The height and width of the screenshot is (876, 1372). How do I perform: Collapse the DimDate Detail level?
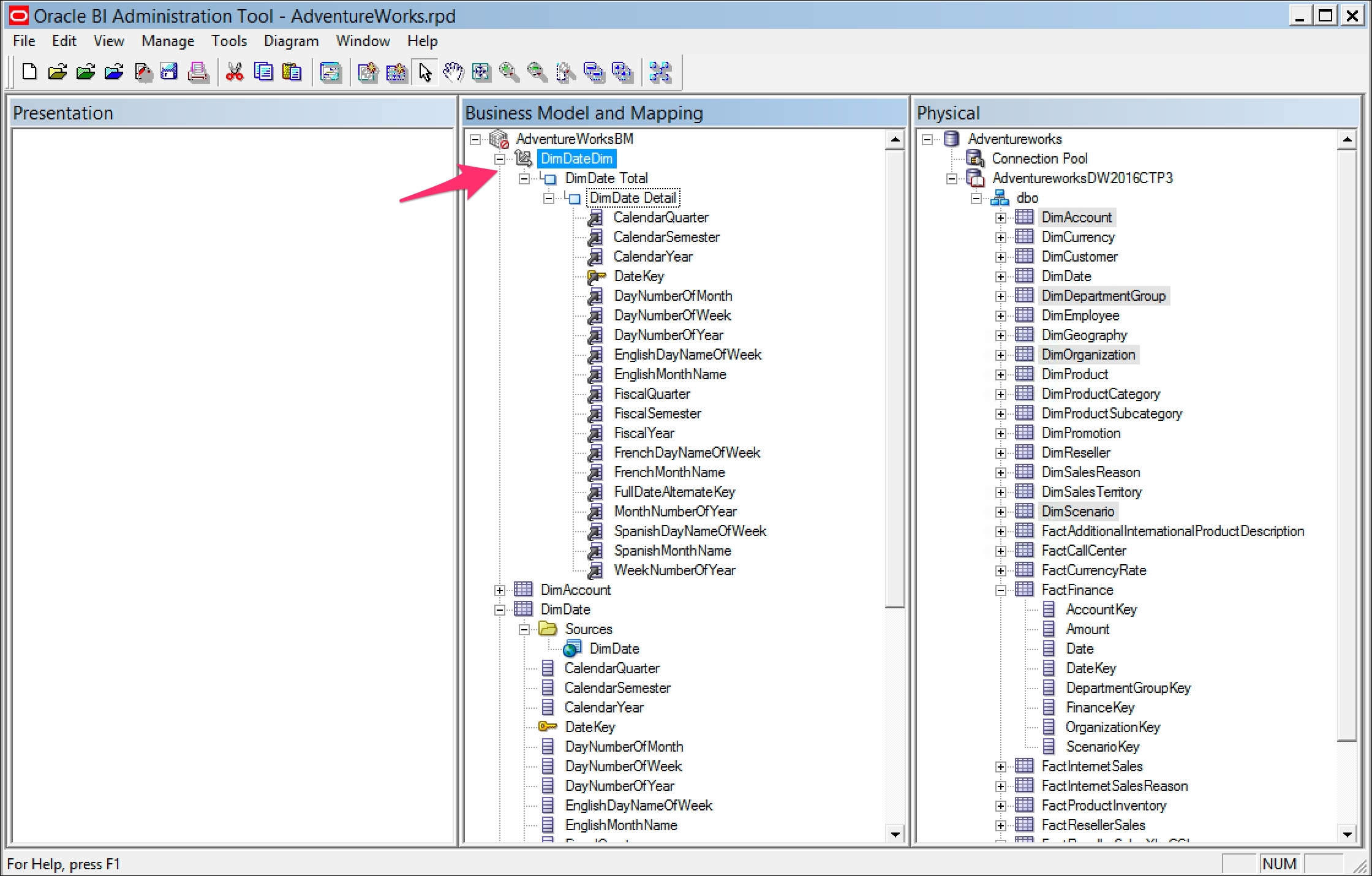[x=549, y=198]
